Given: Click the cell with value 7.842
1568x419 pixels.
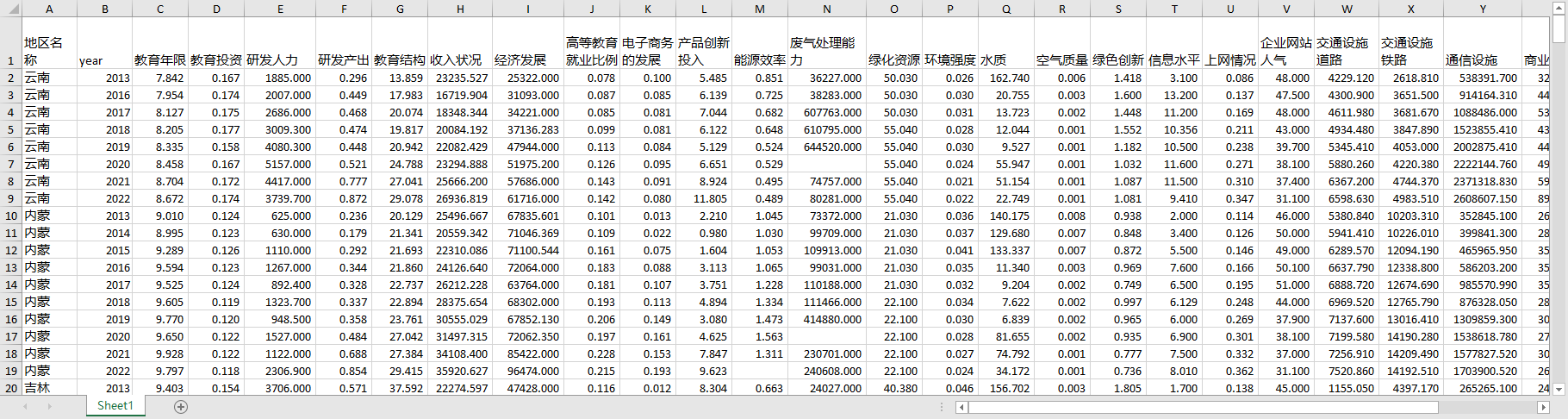Looking at the screenshot, I should (x=160, y=78).
